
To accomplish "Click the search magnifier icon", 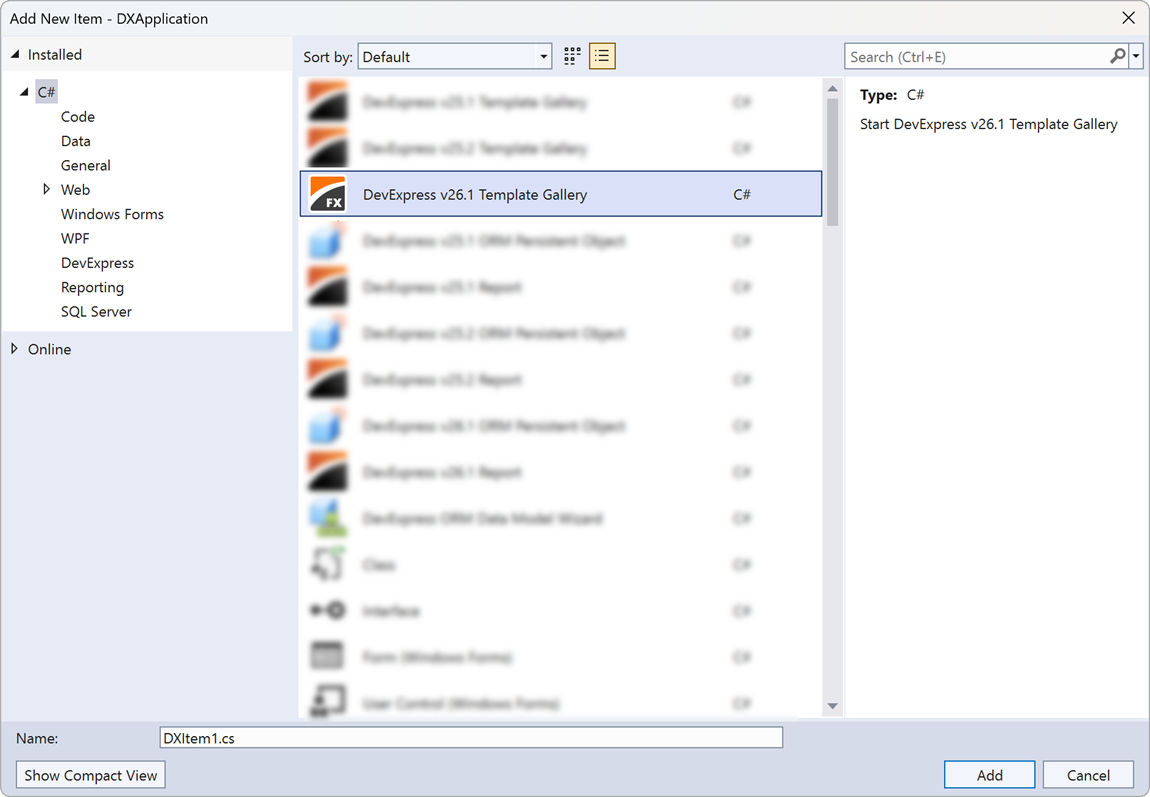I will (1117, 56).
